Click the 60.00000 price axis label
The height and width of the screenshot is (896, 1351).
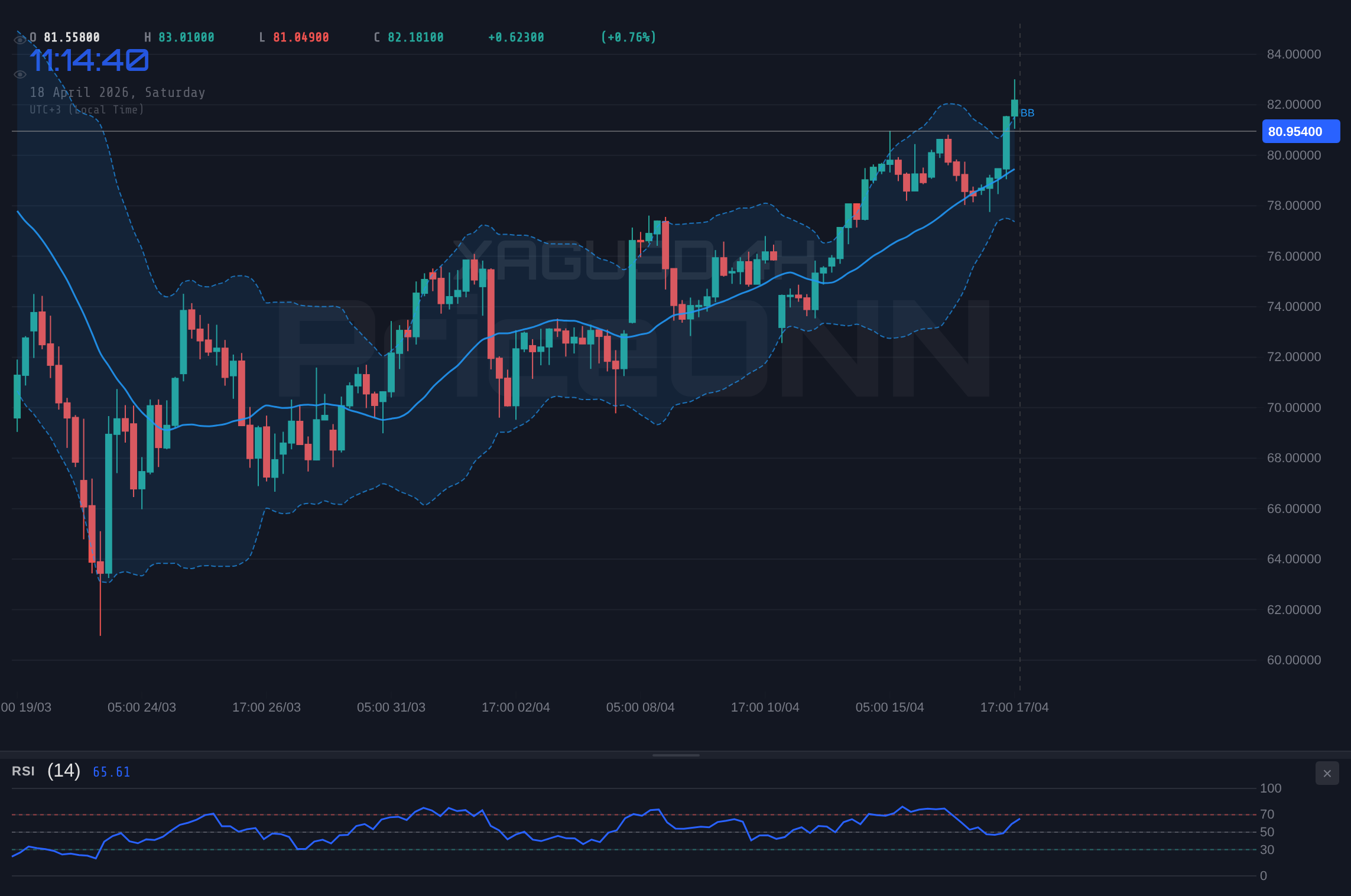(1294, 660)
